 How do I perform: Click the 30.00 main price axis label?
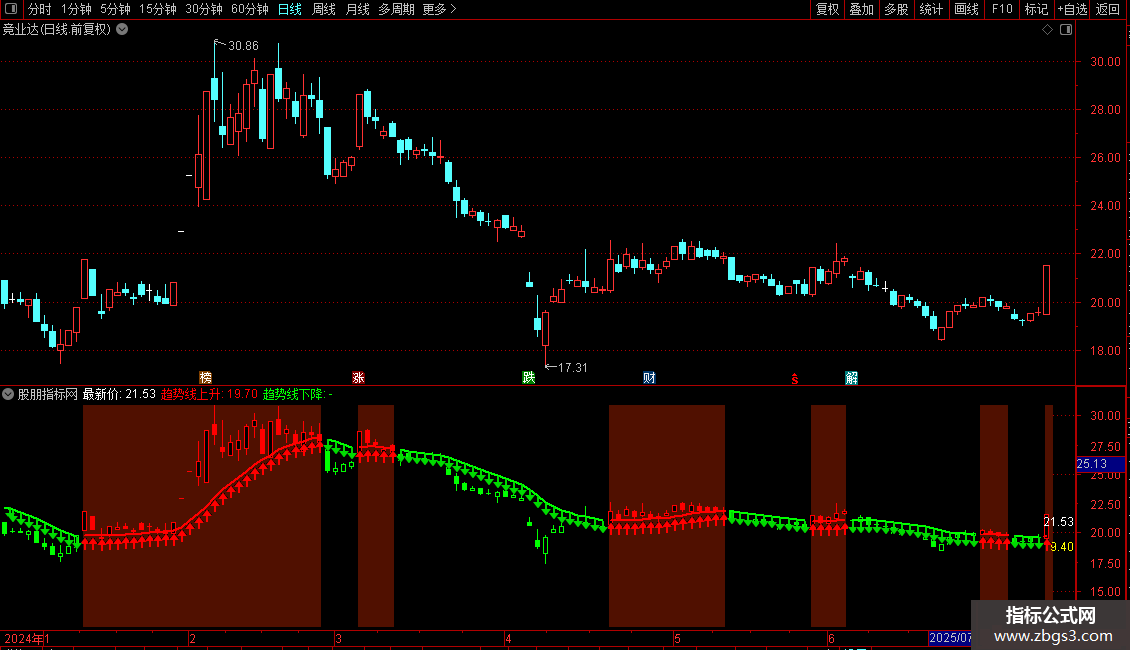coord(1105,62)
